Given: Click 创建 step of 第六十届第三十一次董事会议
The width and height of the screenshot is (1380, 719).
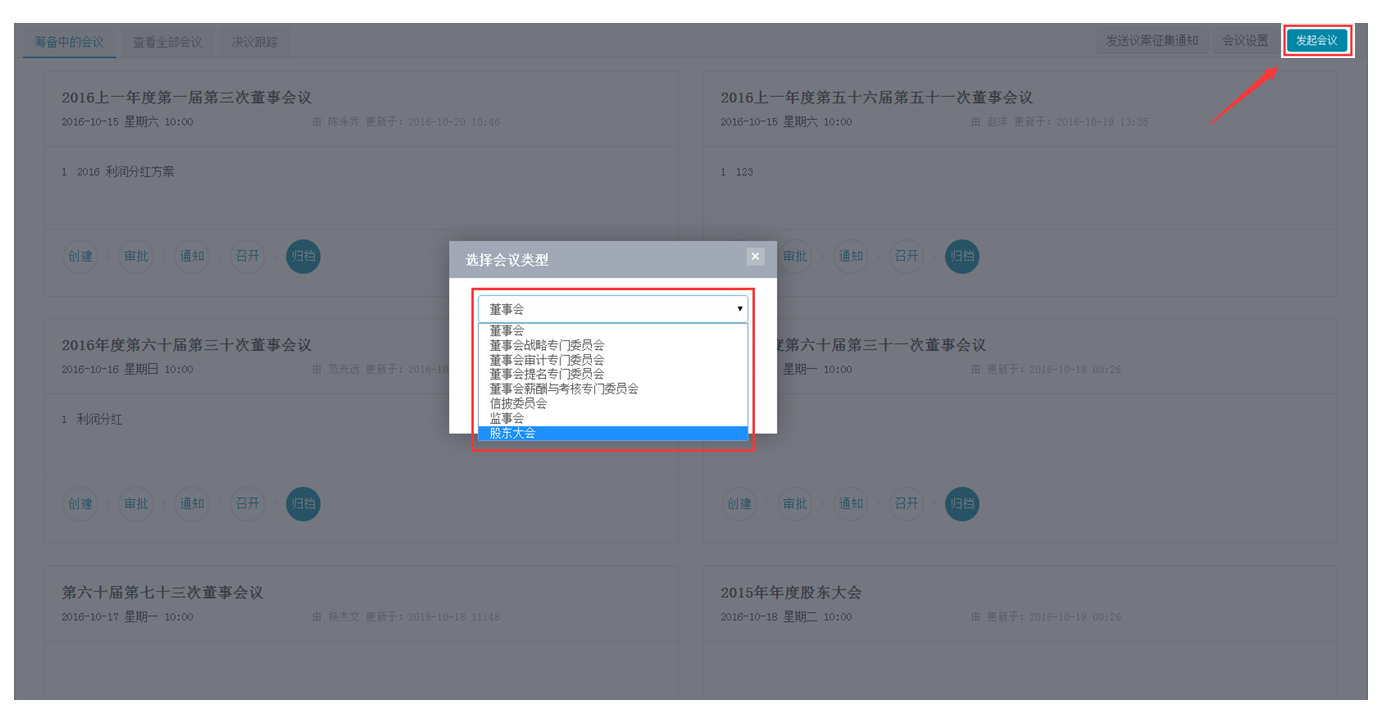Looking at the screenshot, I should 739,504.
